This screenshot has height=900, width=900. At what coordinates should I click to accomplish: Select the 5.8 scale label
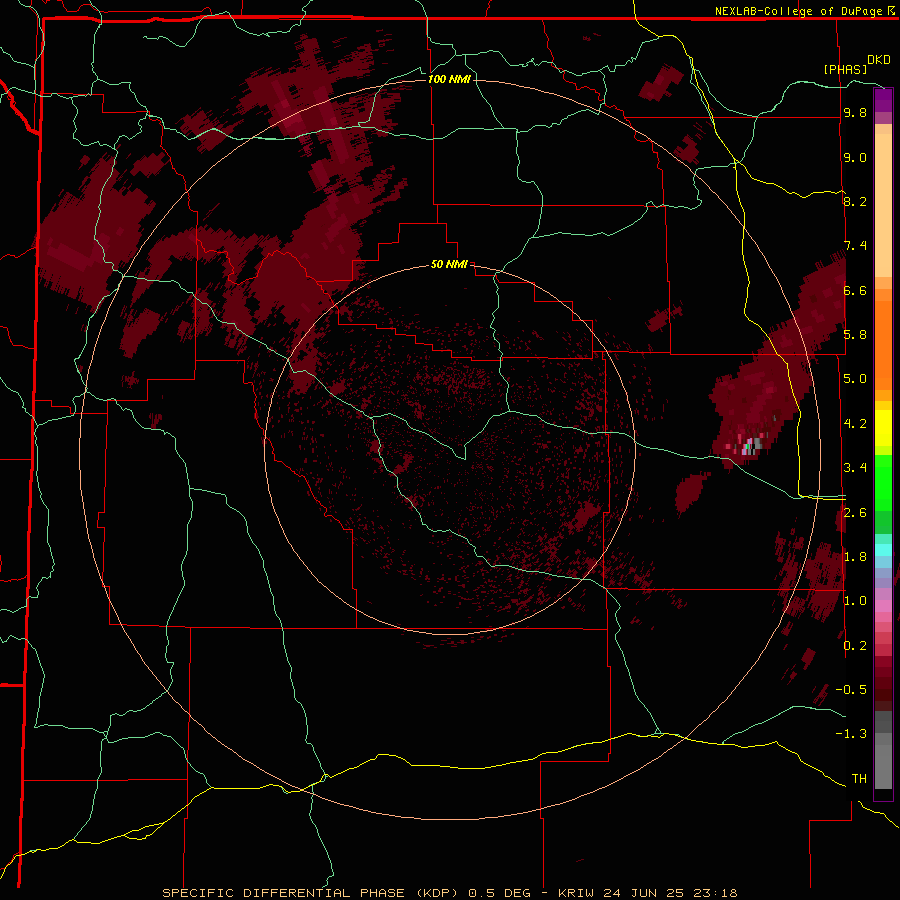[855, 335]
